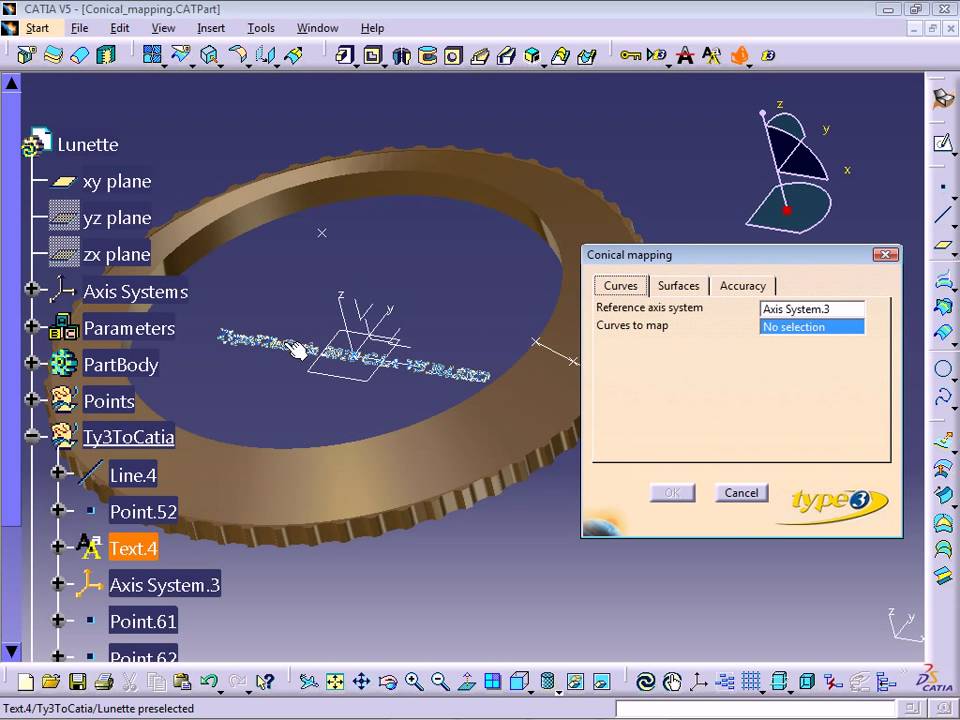Click the Zoom In magnifier icon
This screenshot has height=720, width=960.
[414, 681]
